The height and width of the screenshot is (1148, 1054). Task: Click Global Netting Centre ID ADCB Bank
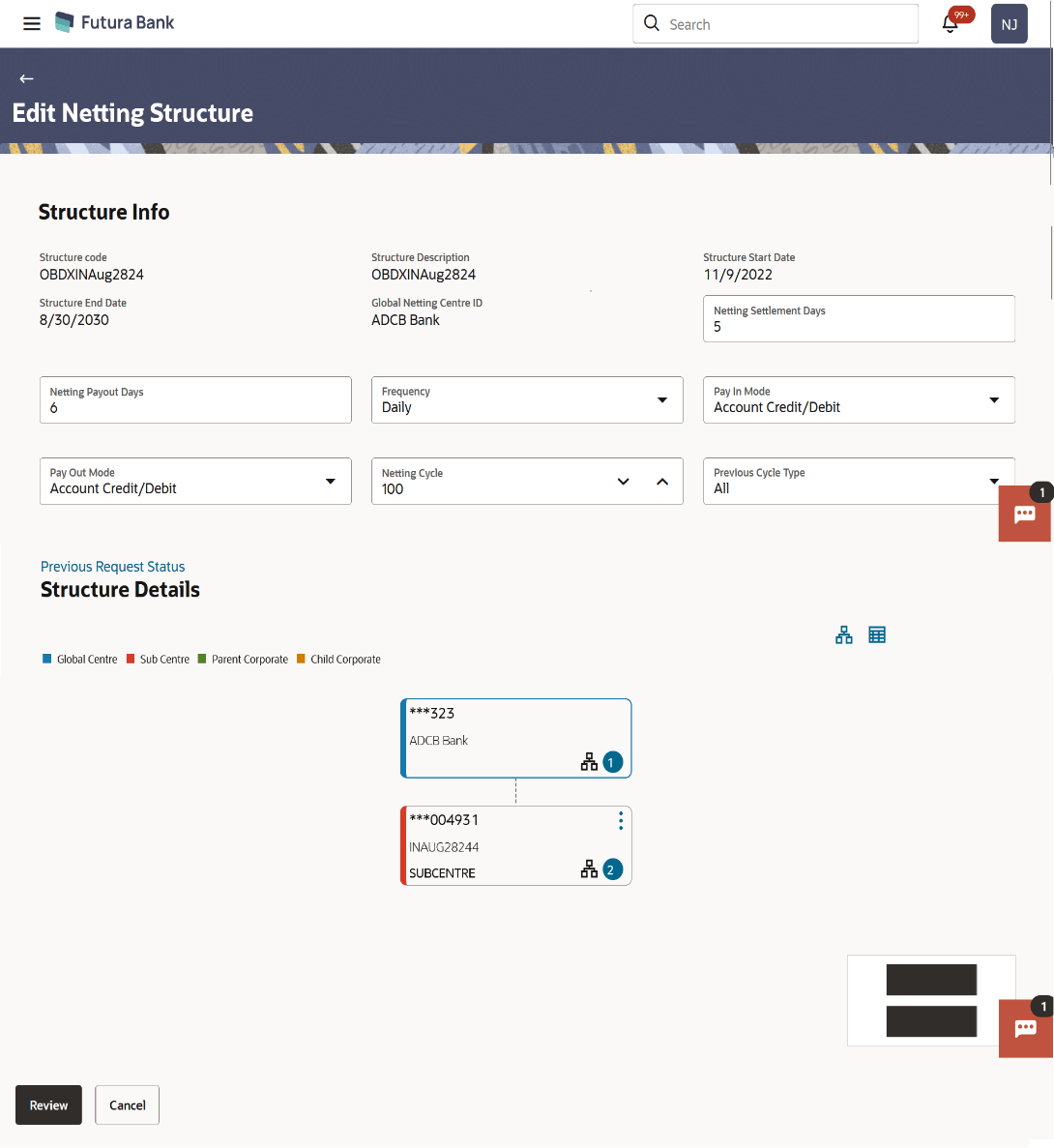pyautogui.click(x=405, y=320)
